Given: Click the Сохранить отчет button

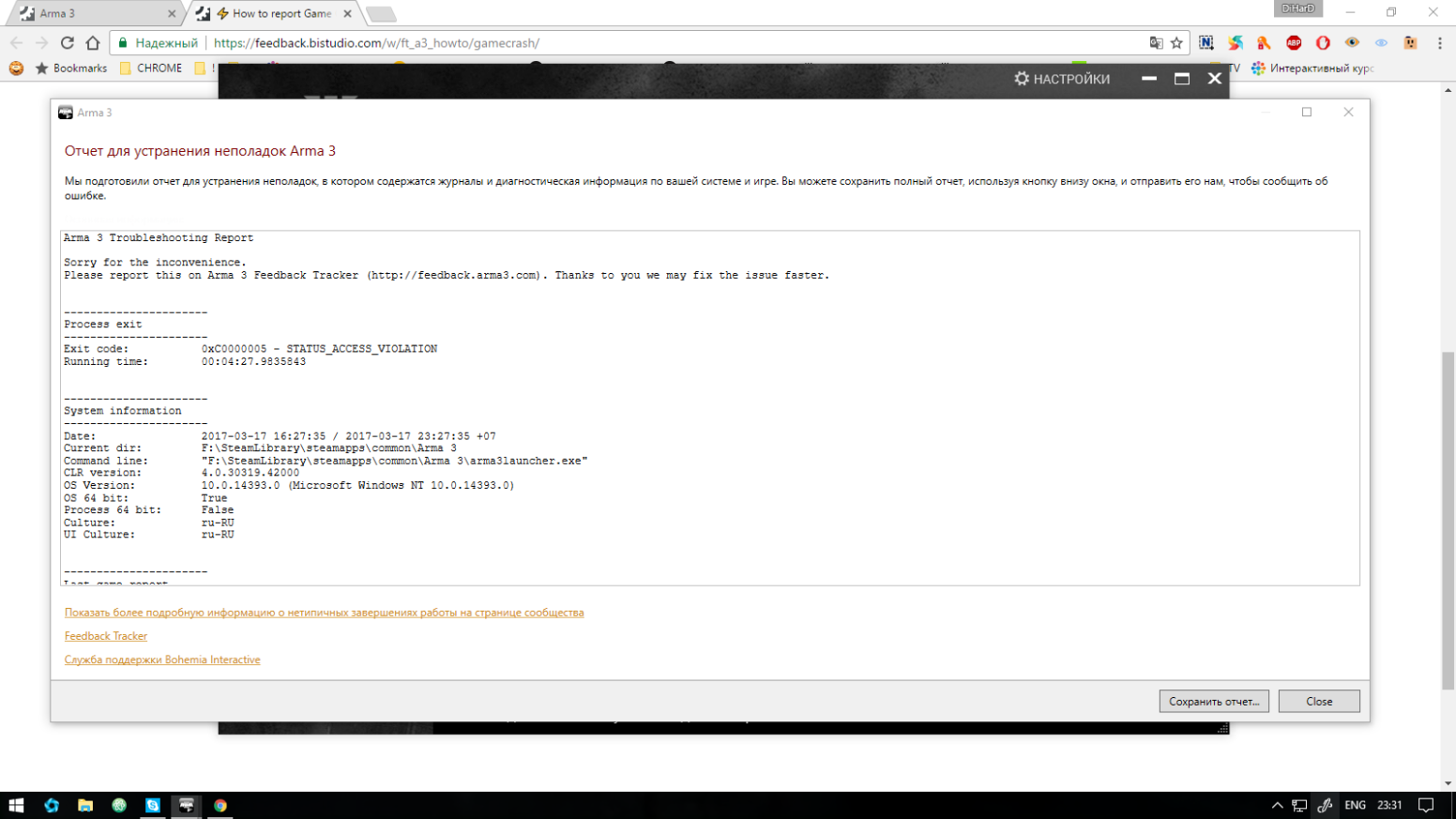Looking at the screenshot, I should click(1214, 701).
